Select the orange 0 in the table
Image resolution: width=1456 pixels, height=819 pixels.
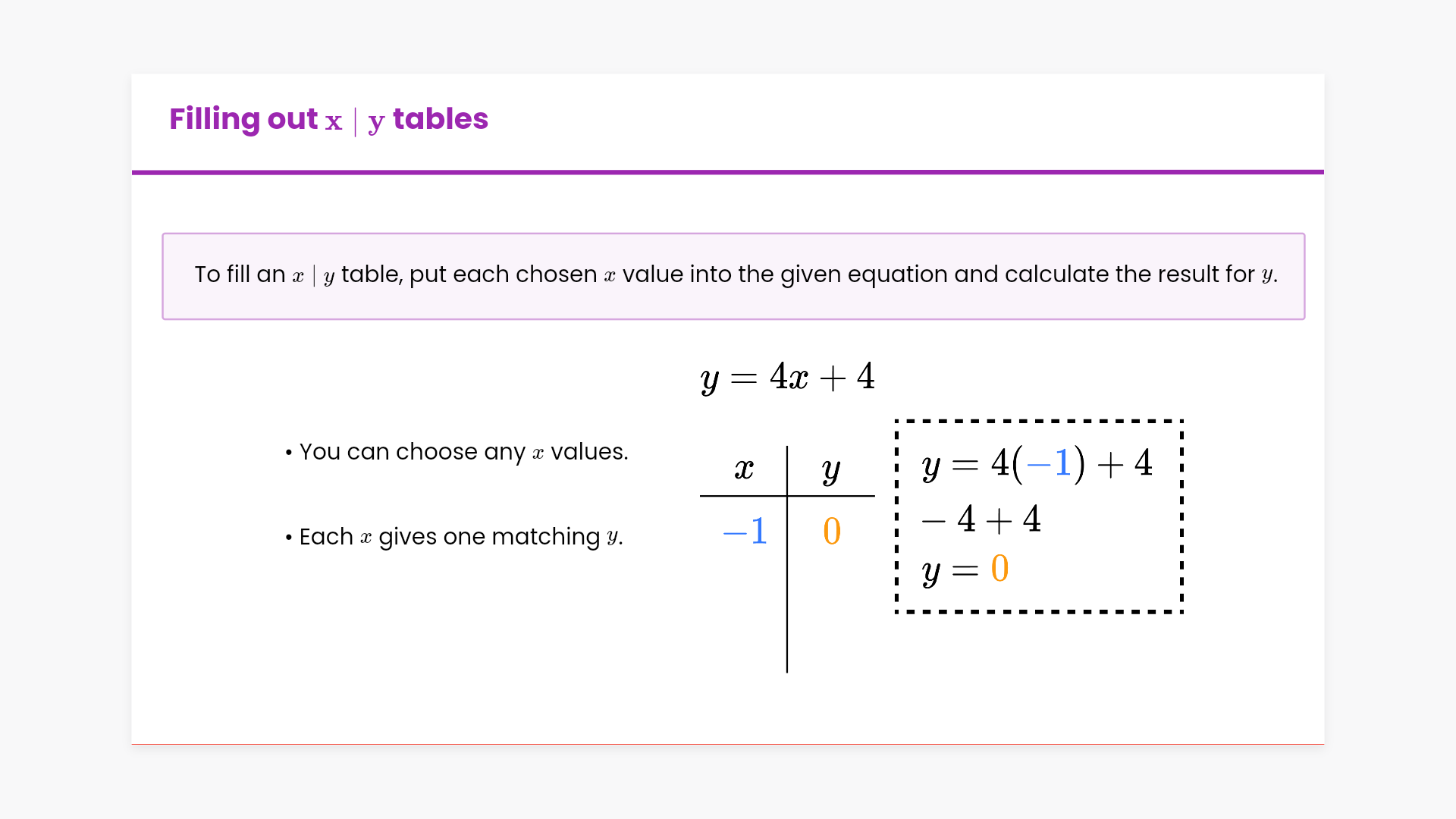(x=832, y=531)
